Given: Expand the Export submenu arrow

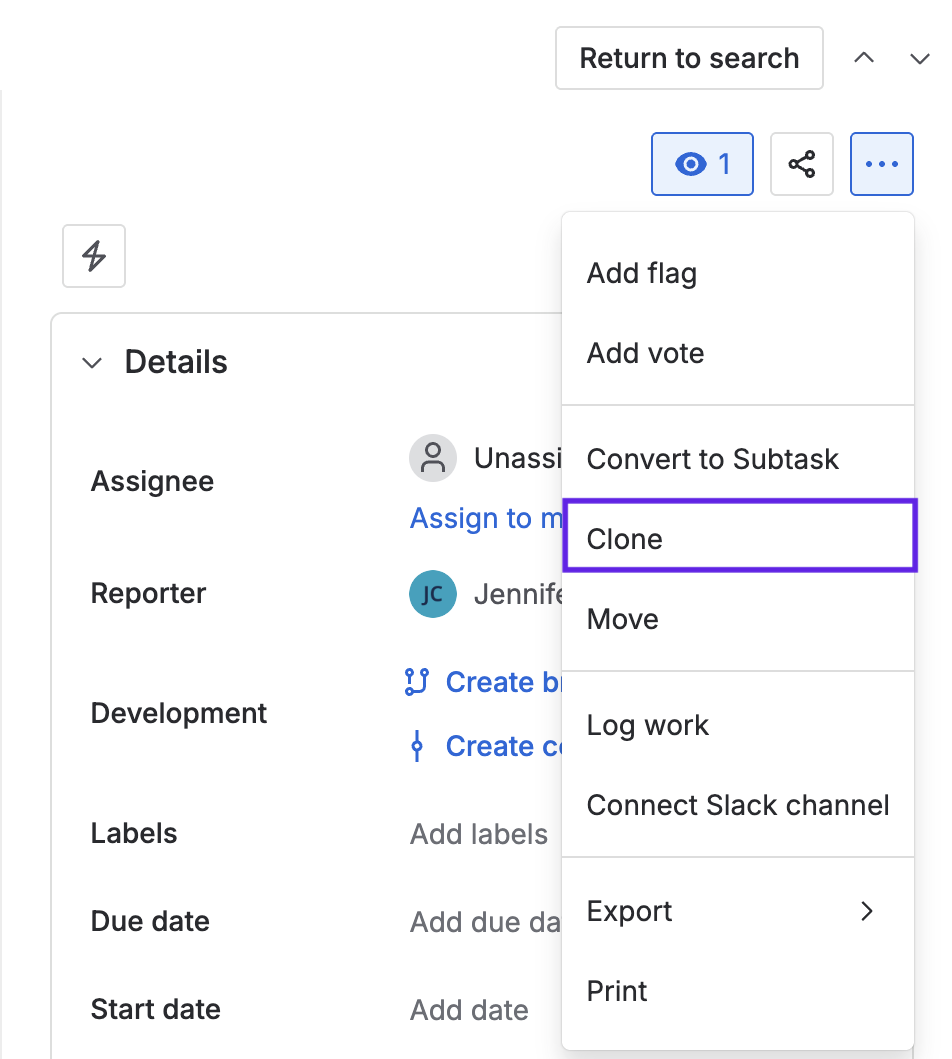Looking at the screenshot, I should pyautogui.click(x=867, y=911).
